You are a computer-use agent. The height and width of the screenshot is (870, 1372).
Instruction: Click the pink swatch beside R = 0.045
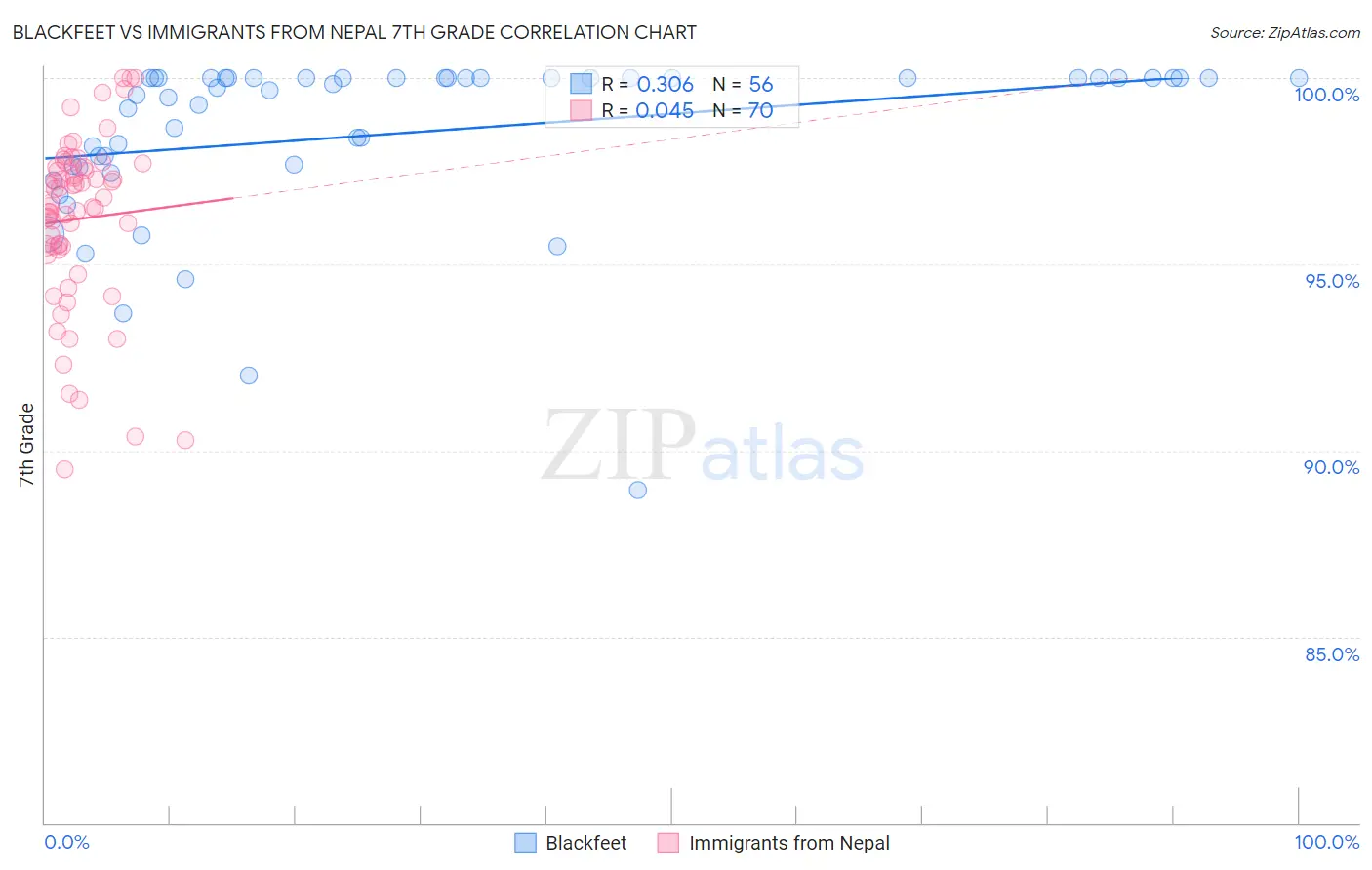click(582, 110)
